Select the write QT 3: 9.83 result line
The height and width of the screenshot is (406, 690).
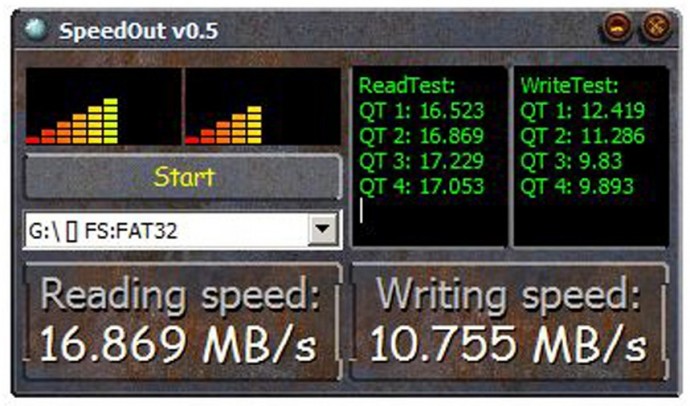point(571,161)
